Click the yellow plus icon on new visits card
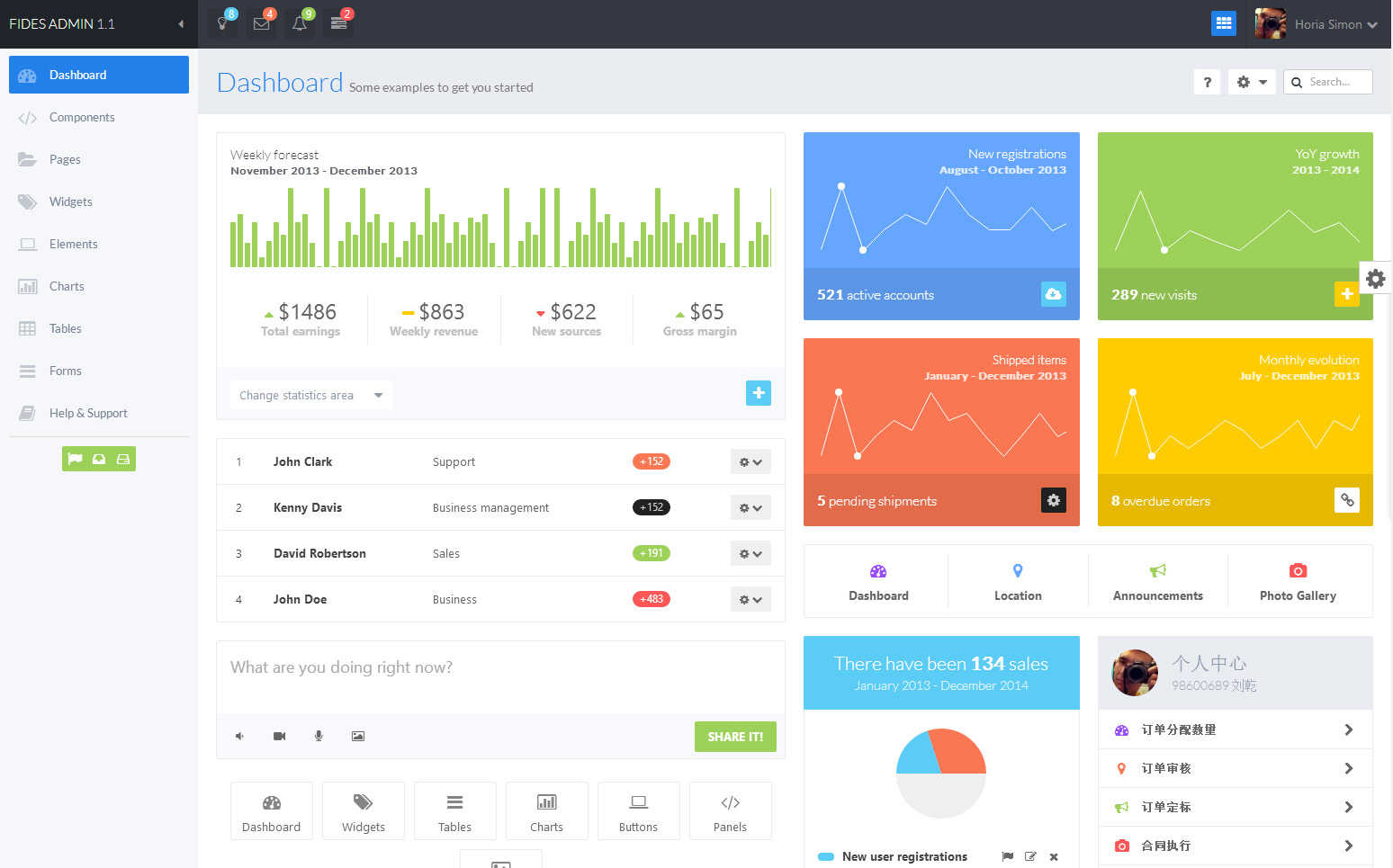Image resolution: width=1393 pixels, height=868 pixels. coord(1347,294)
